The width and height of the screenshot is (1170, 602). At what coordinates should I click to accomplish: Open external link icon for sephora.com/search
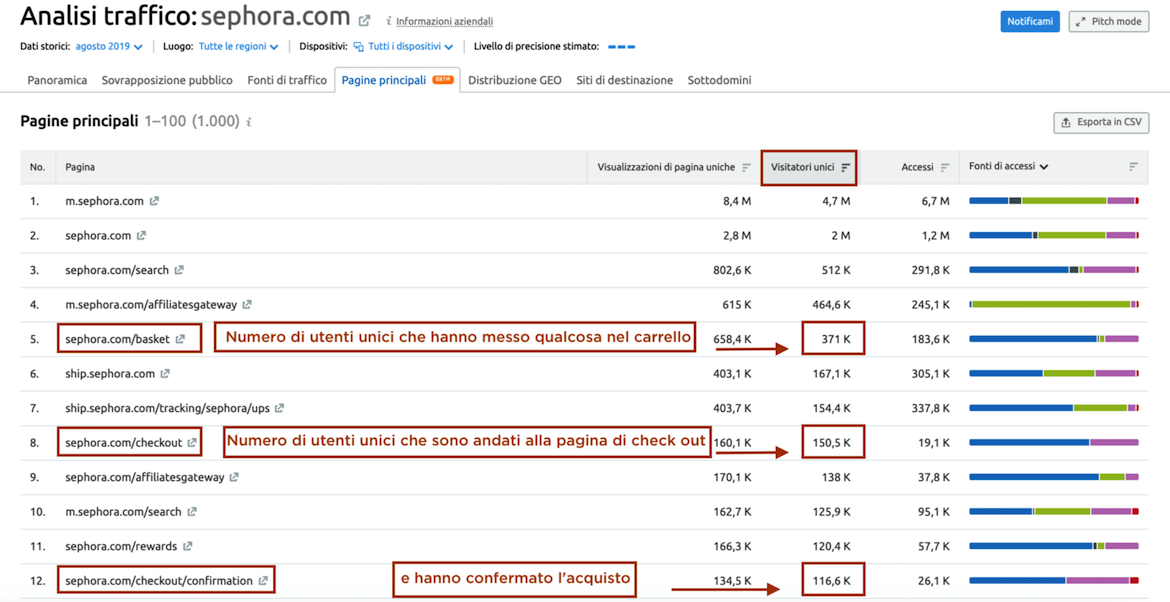pos(179,270)
